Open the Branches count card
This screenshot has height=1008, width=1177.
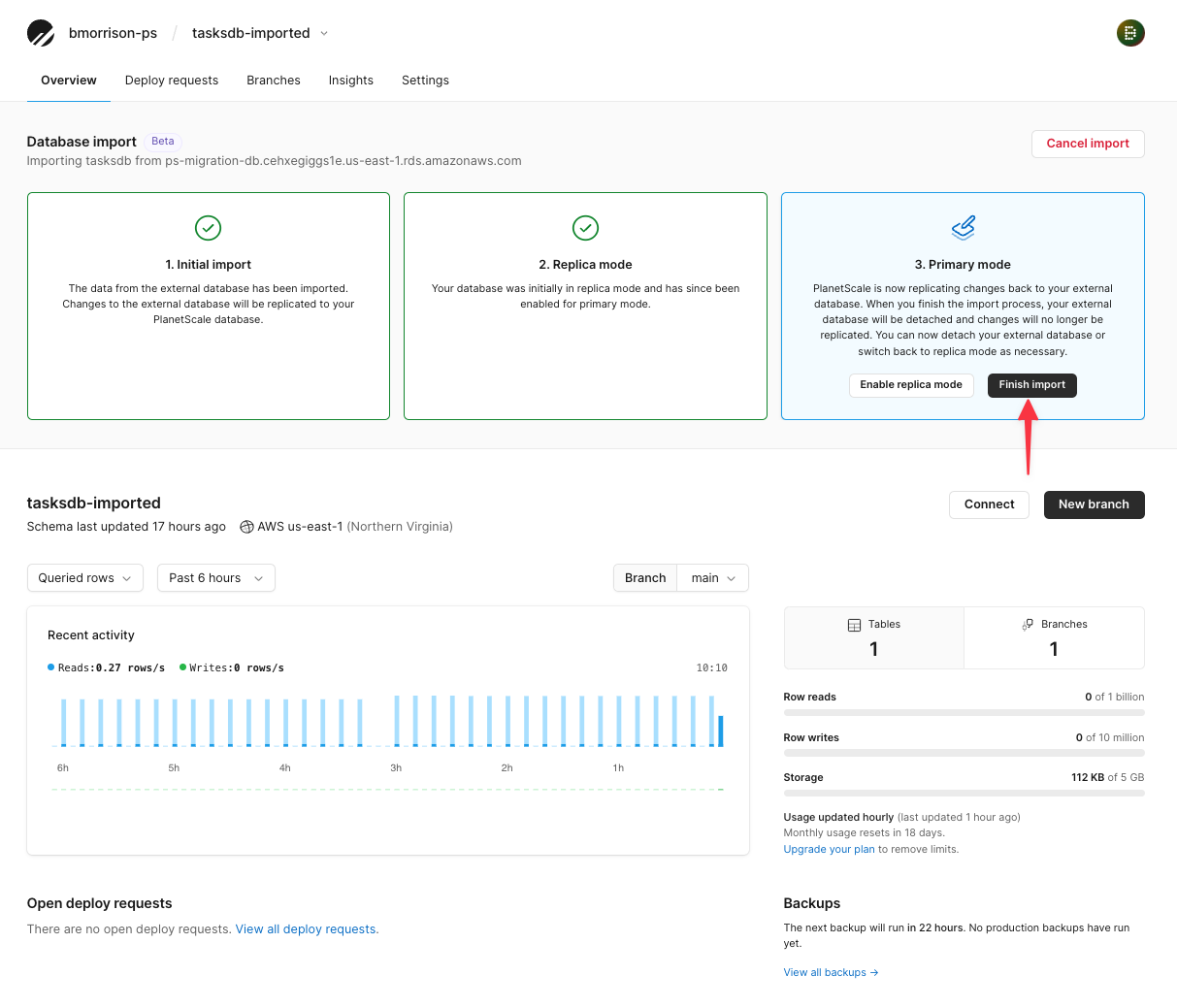pyautogui.click(x=1054, y=637)
